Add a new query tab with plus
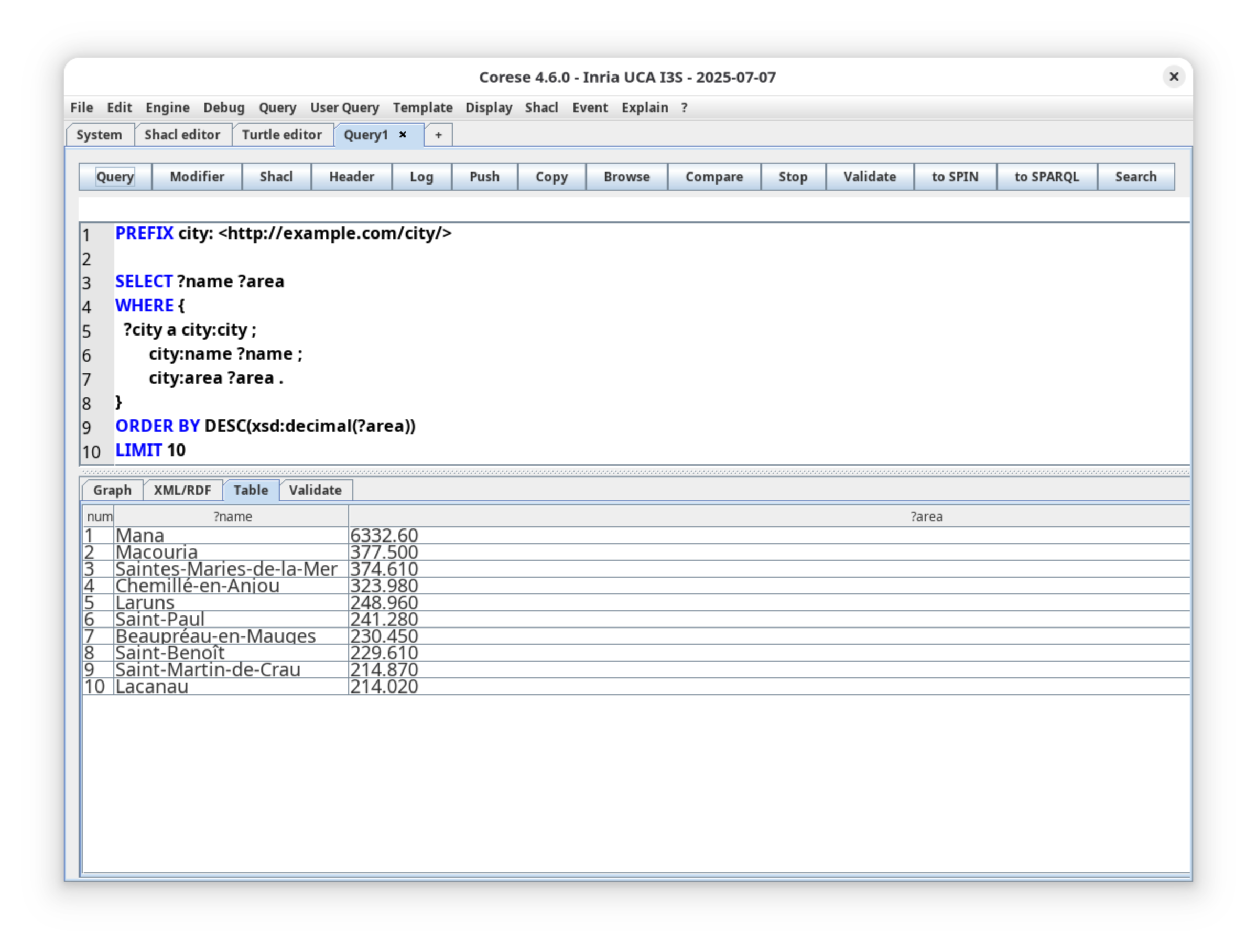Screen dimensions: 1257x952 click(x=438, y=135)
